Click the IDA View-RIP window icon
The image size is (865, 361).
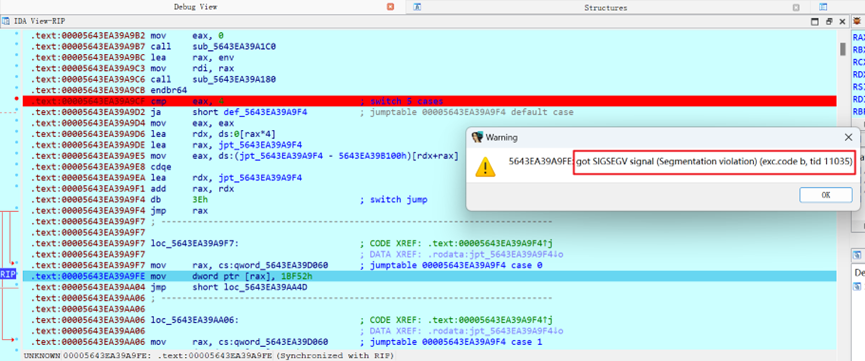tap(6, 22)
